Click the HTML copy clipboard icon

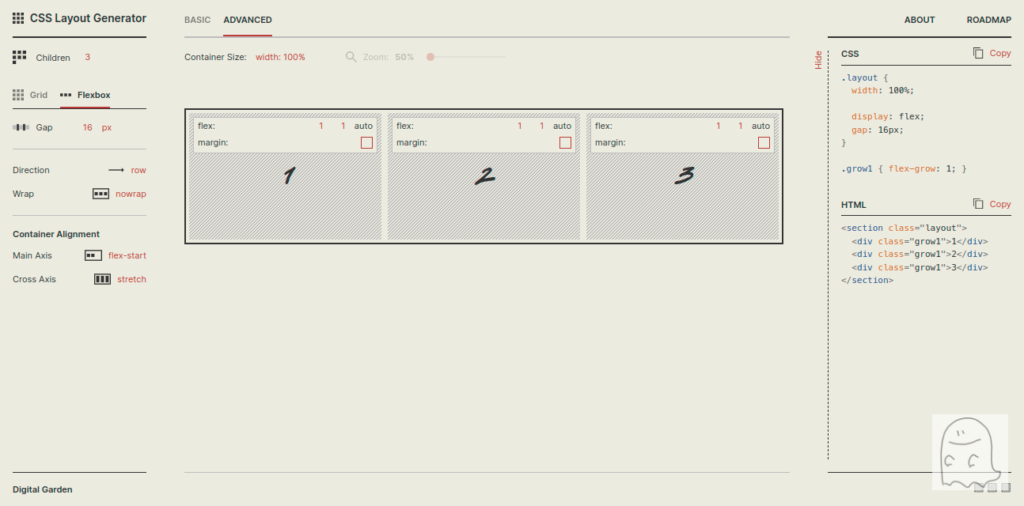(x=978, y=204)
